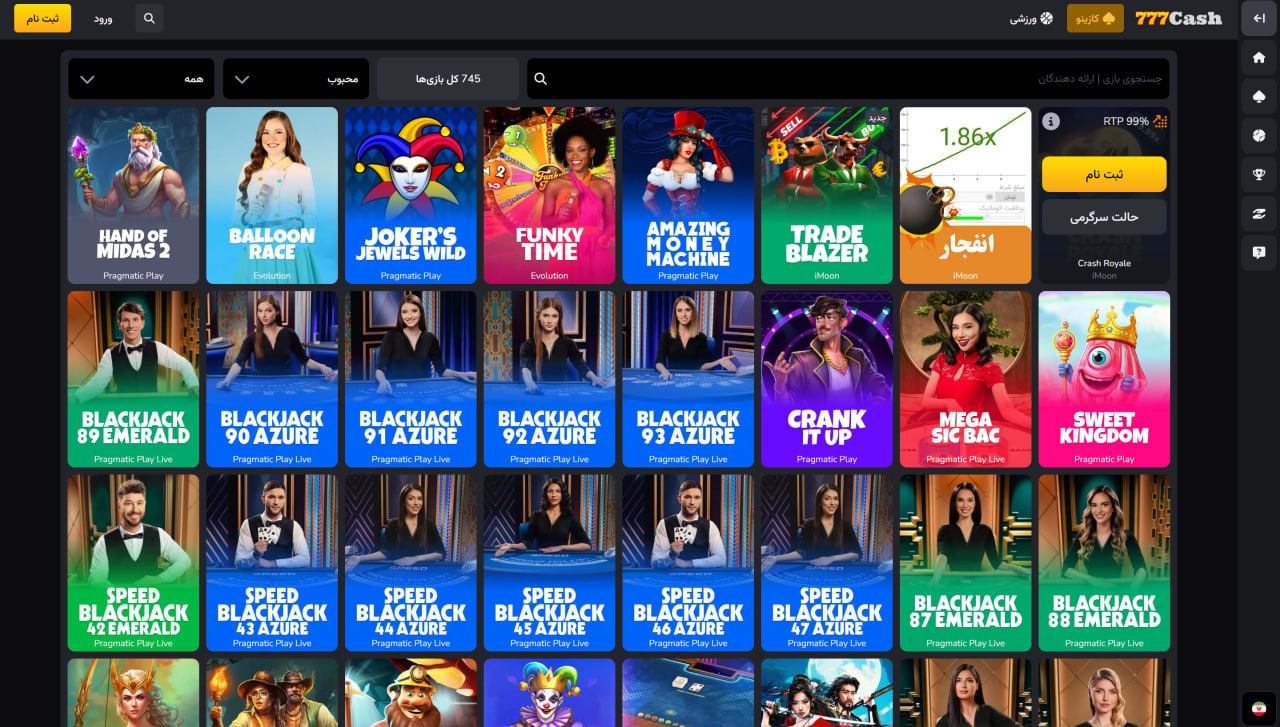Click the trophy icon in sidebar
This screenshot has height=727, width=1280.
click(x=1258, y=175)
